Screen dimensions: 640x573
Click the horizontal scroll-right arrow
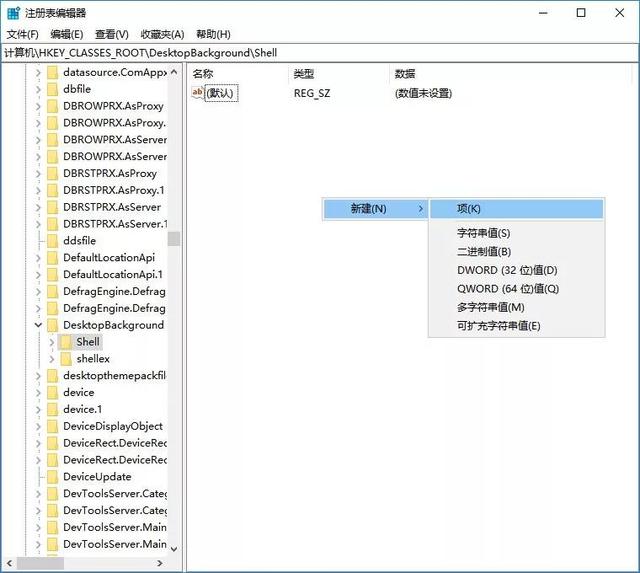[x=160, y=564]
